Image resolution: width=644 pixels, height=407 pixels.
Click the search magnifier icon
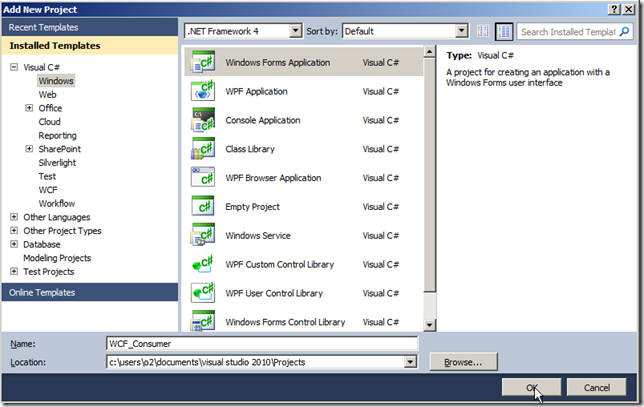(x=624, y=31)
